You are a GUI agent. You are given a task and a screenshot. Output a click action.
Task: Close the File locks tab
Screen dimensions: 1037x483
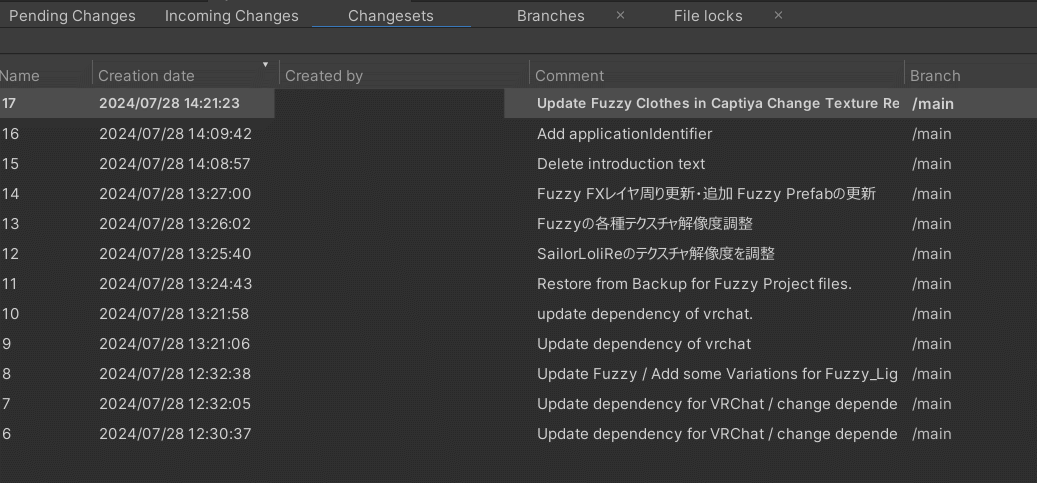coord(778,15)
